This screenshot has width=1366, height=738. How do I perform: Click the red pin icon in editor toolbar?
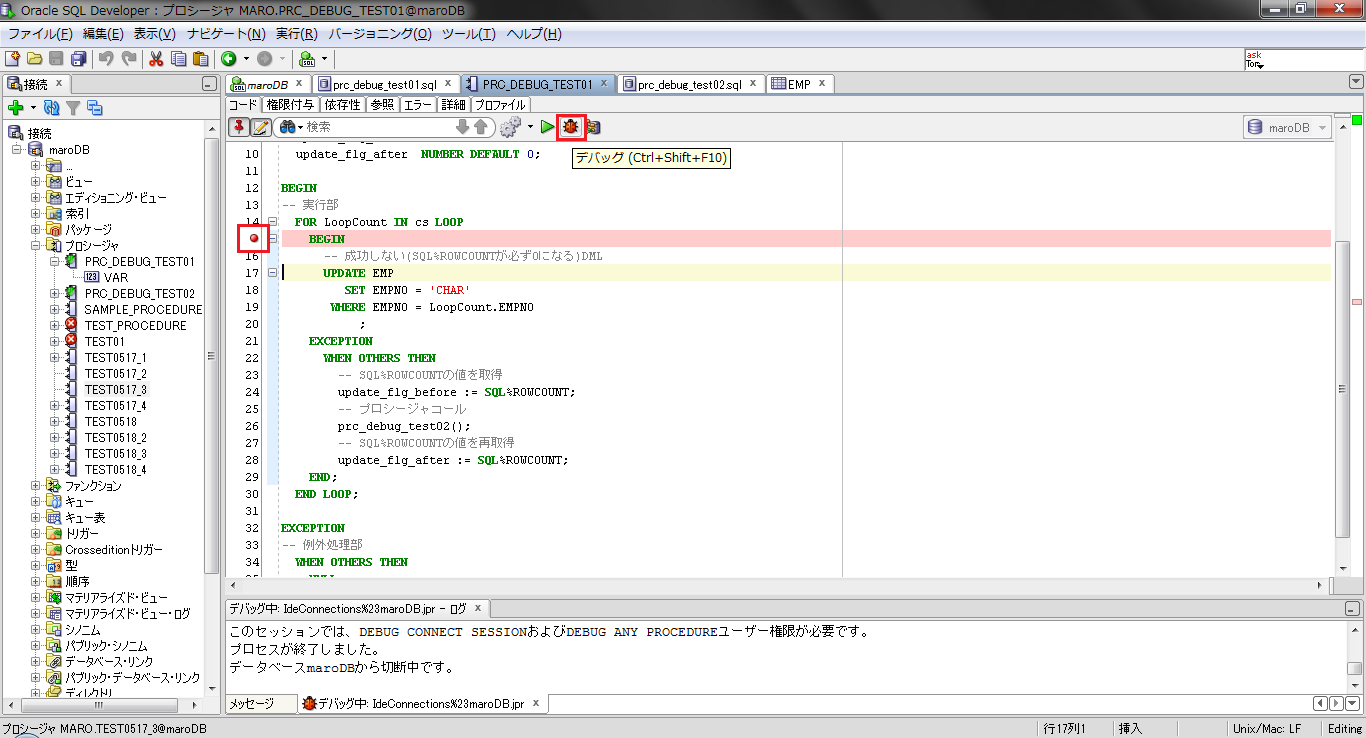(x=238, y=127)
